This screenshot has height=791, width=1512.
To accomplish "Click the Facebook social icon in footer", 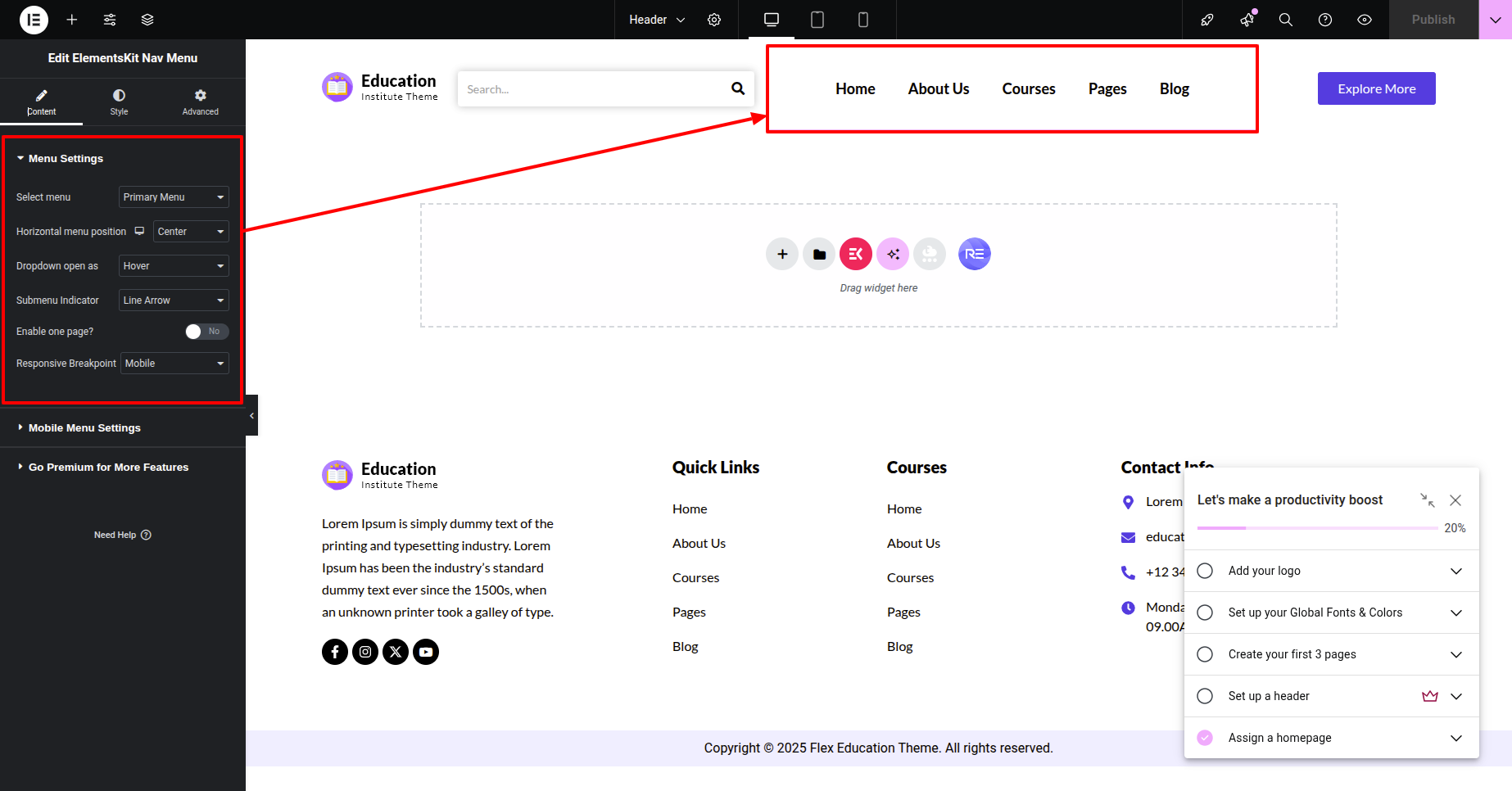I will click(x=335, y=652).
